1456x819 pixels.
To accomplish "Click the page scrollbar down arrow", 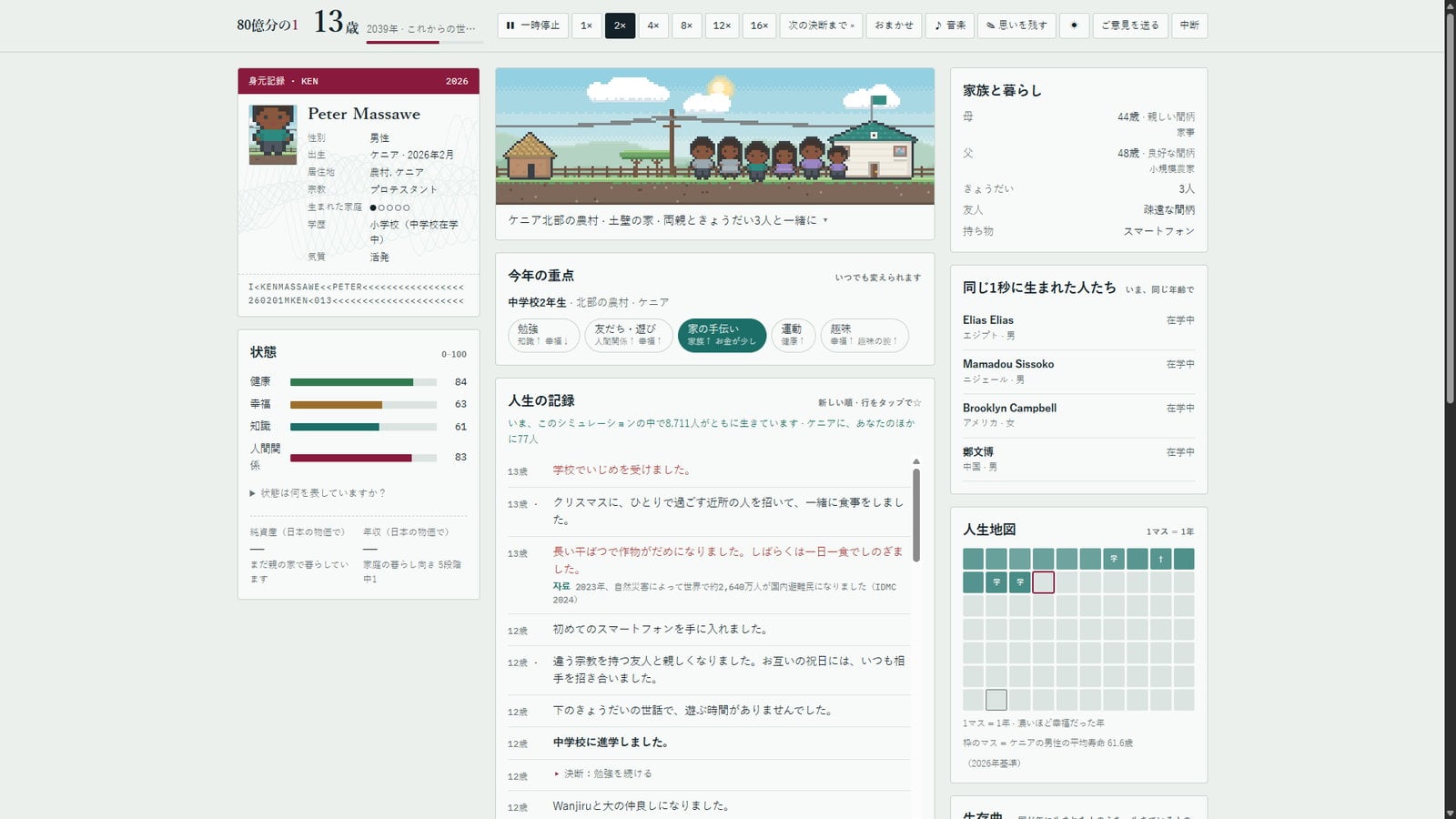I will pos(1450,813).
